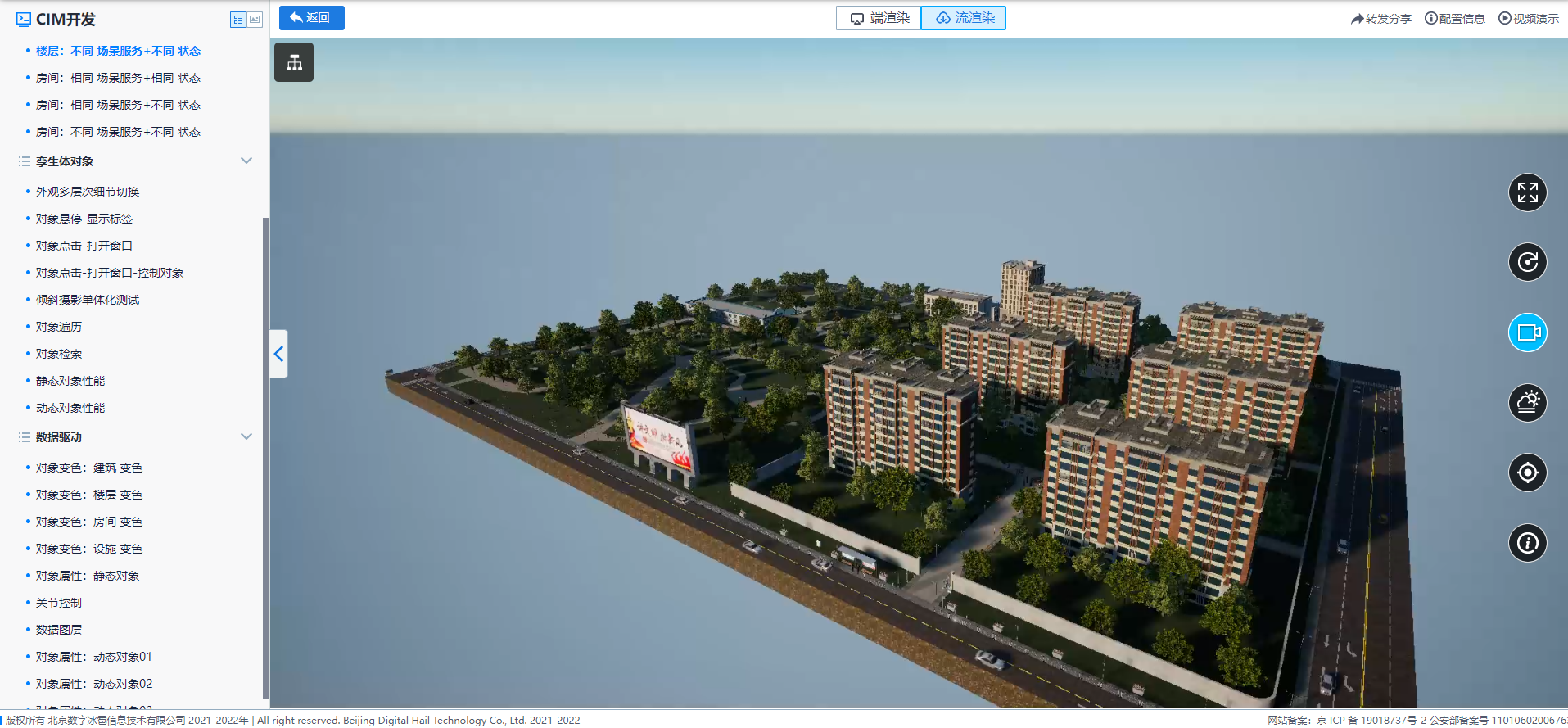Open 对象属性: 动态对象02 item

point(94,684)
